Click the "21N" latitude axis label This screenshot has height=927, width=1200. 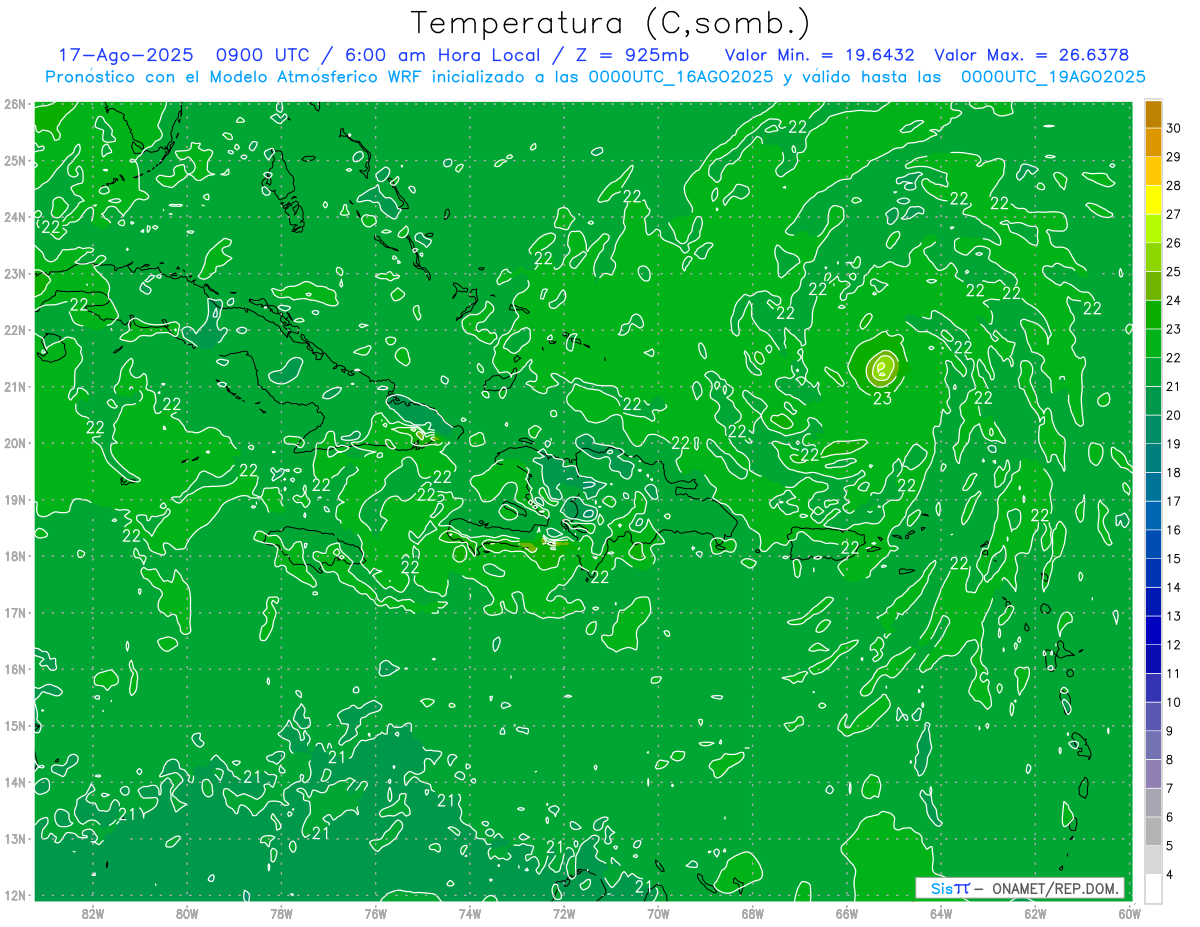click(x=15, y=387)
